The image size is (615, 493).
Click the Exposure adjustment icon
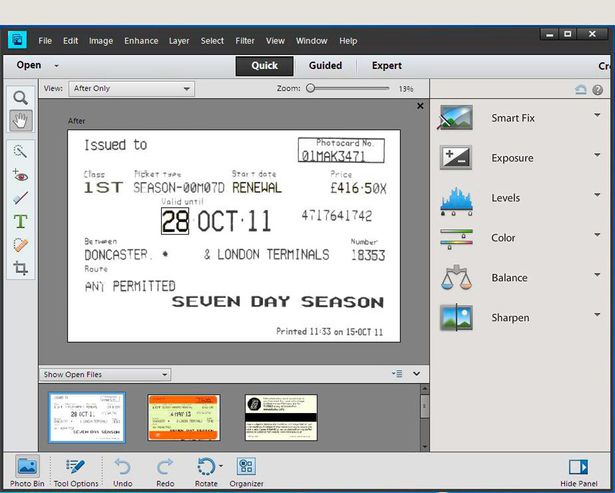(x=456, y=157)
